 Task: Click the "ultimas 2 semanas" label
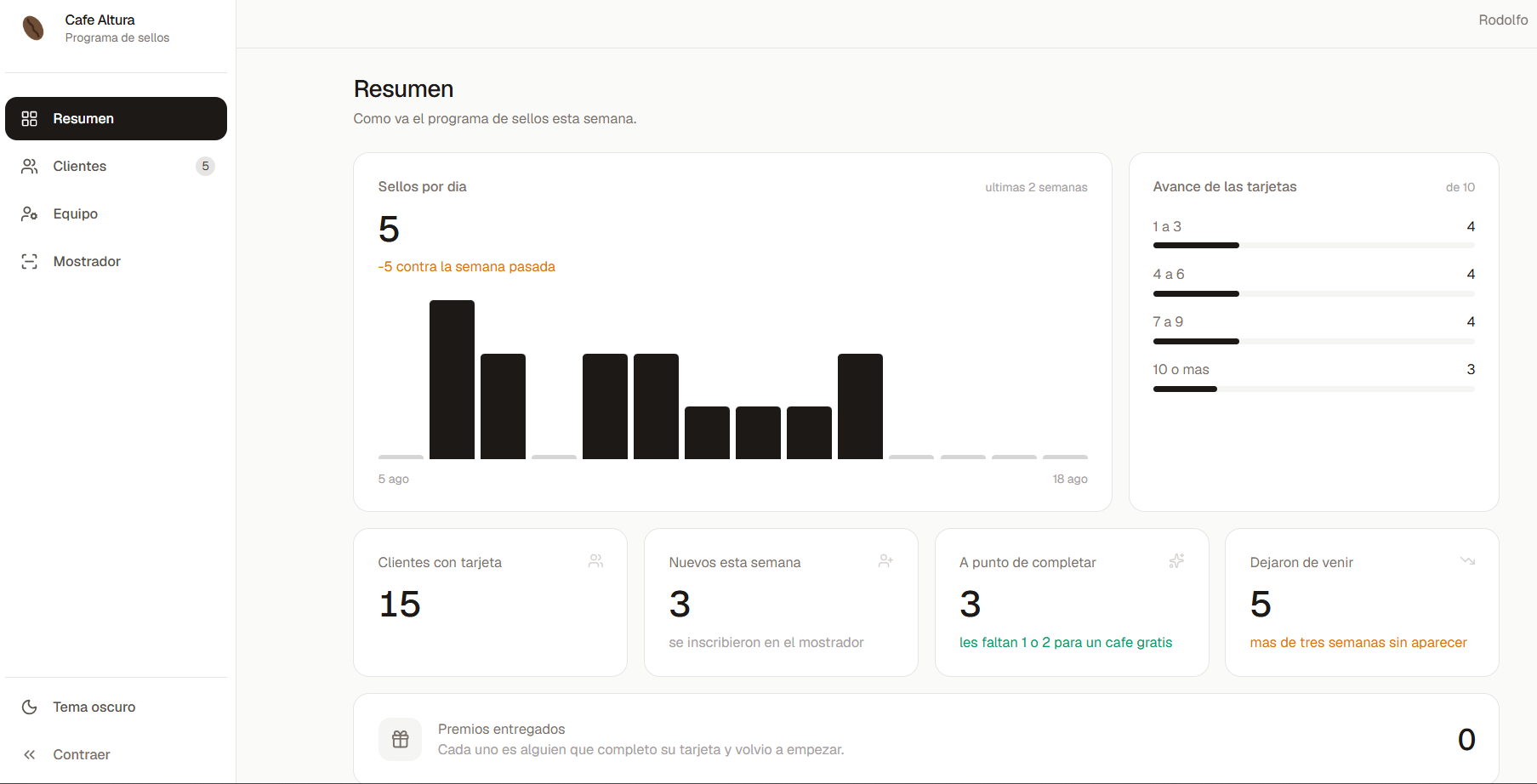click(x=1036, y=187)
